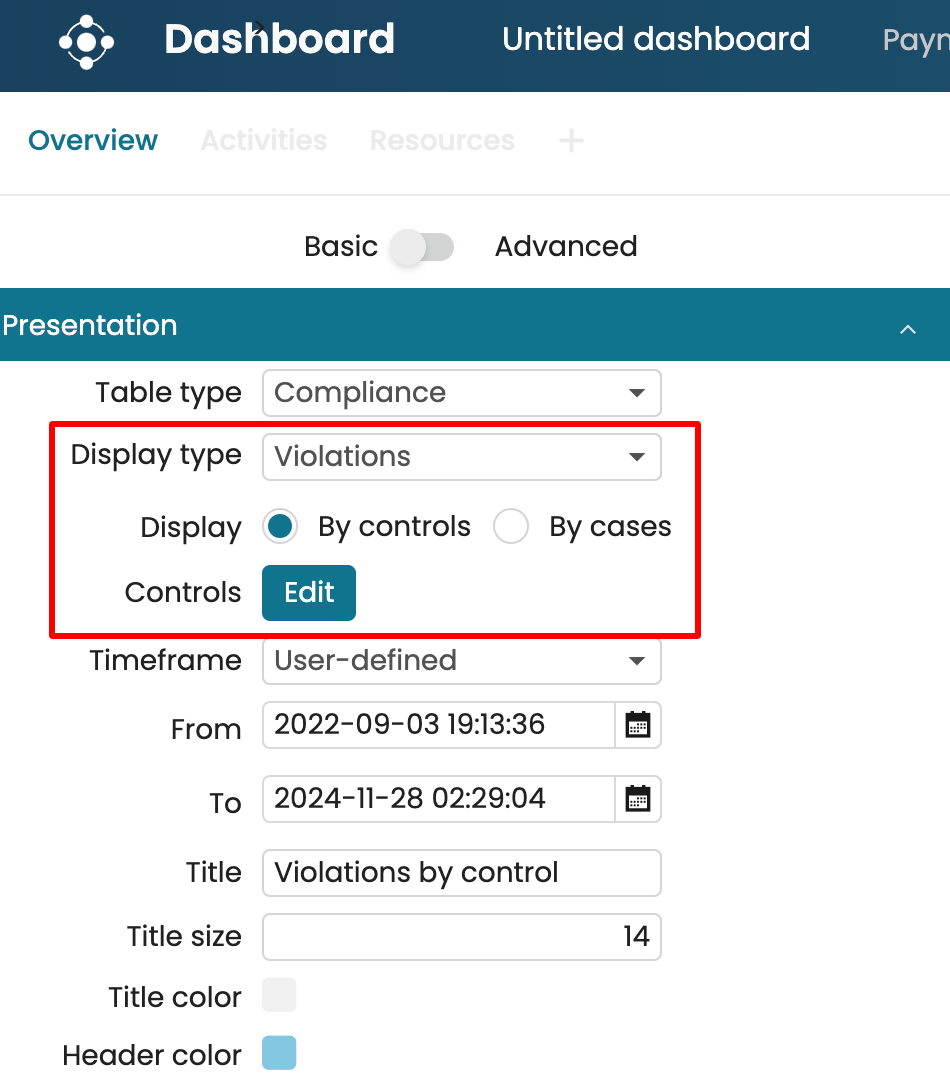Image resolution: width=950 pixels, height=1092 pixels.
Task: Switch to the Overview tab
Action: pos(93,141)
